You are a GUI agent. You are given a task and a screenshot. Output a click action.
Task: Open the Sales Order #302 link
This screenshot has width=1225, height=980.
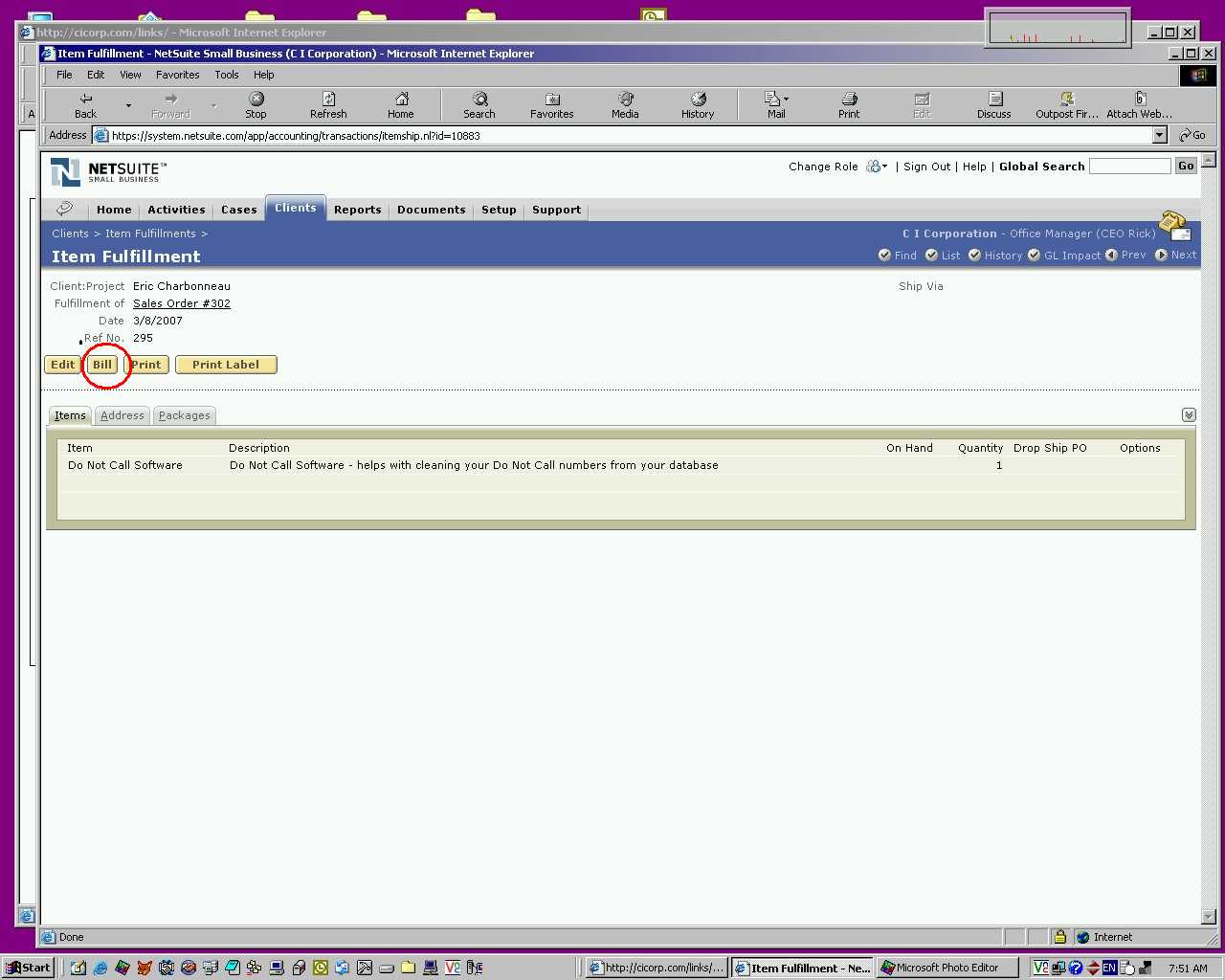point(182,303)
